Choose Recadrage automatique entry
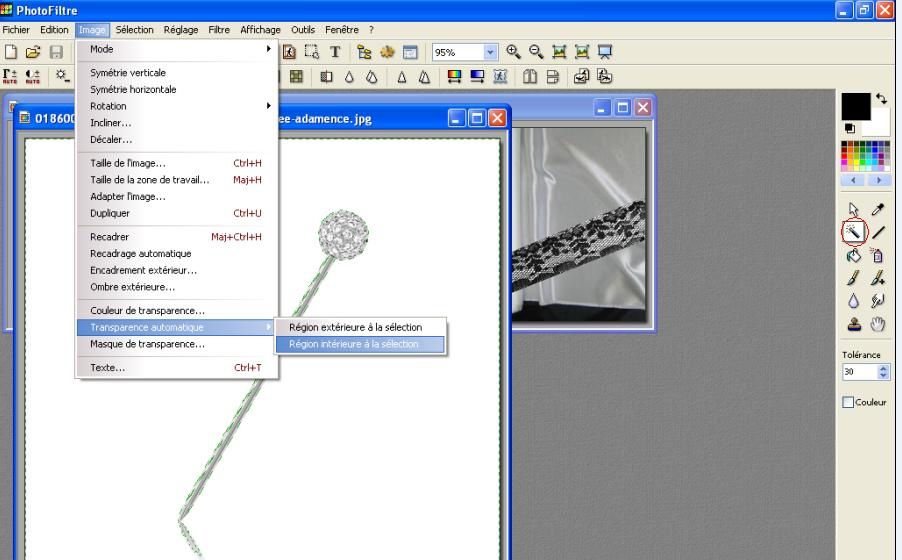Screen dimensions: 902x560 (x=177, y=253)
